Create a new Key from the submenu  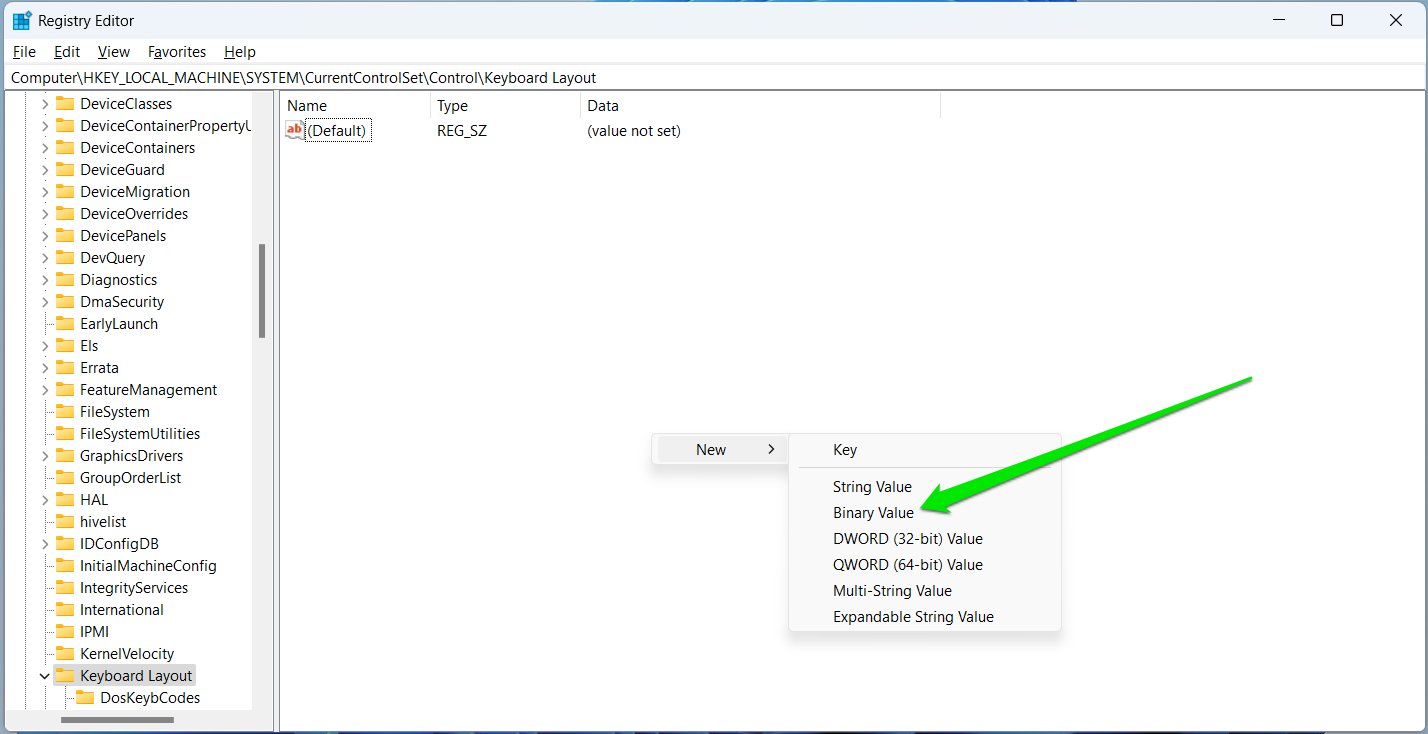pos(845,449)
